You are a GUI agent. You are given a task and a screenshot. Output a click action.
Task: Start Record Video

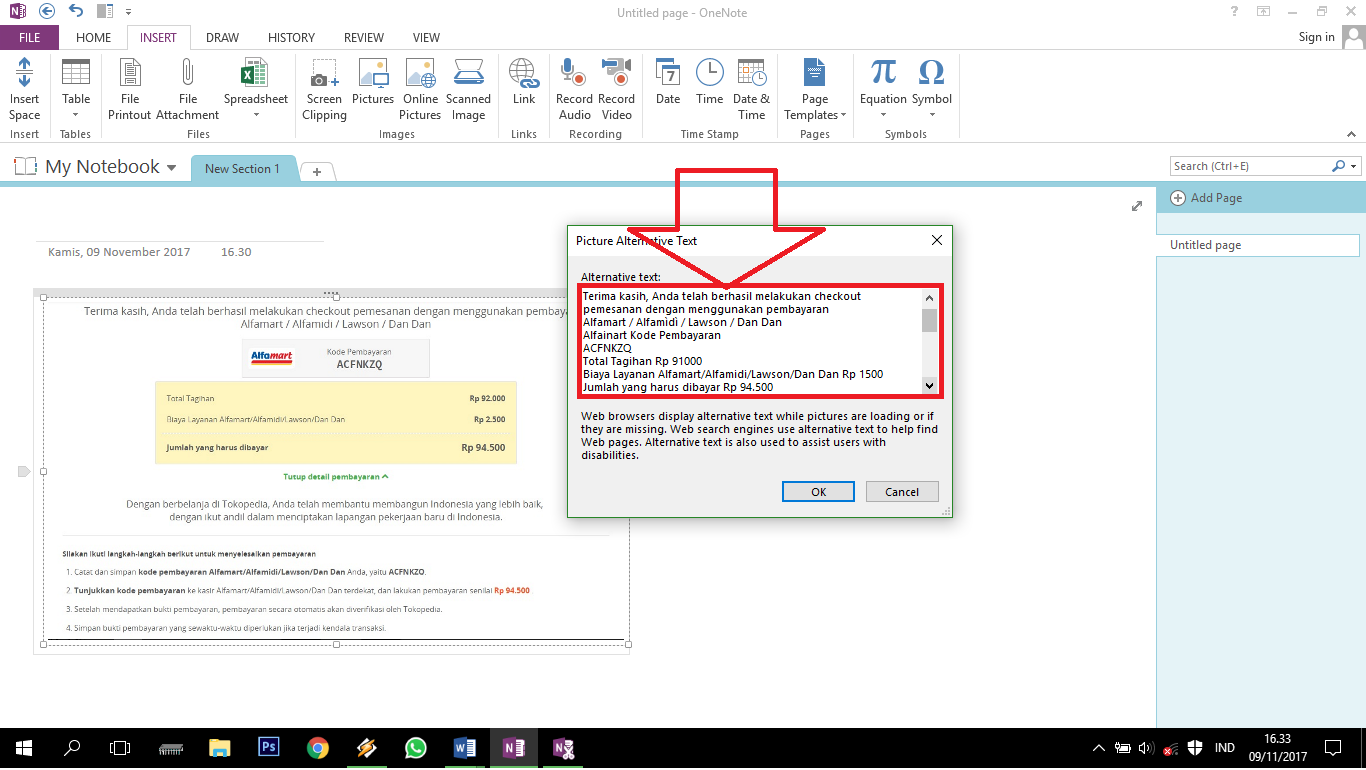(616, 90)
